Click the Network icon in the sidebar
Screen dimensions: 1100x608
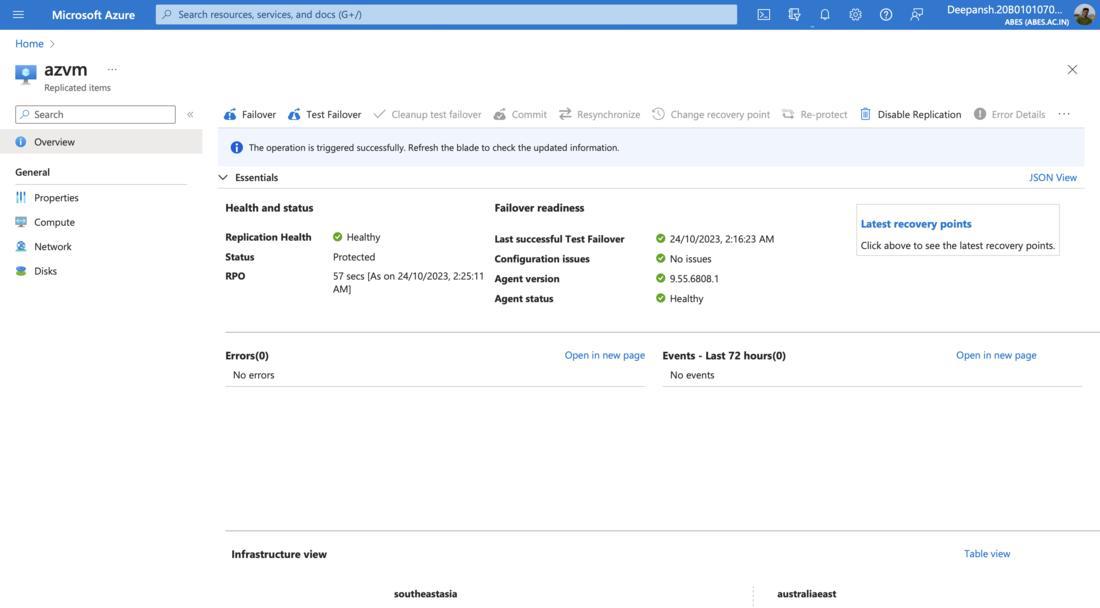[21, 247]
